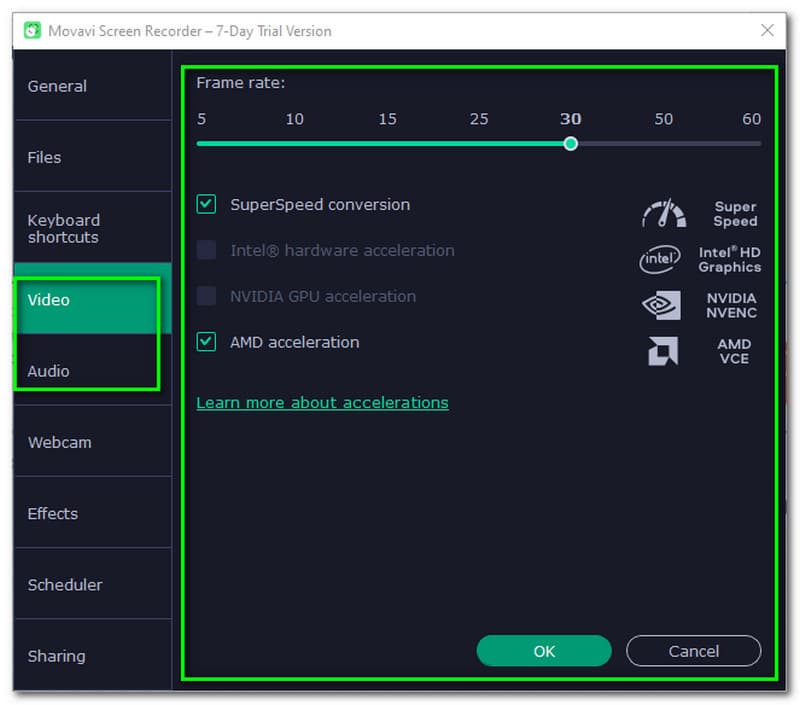The height and width of the screenshot is (705, 800).
Task: Click the Super Speed label text
Action: (x=735, y=214)
